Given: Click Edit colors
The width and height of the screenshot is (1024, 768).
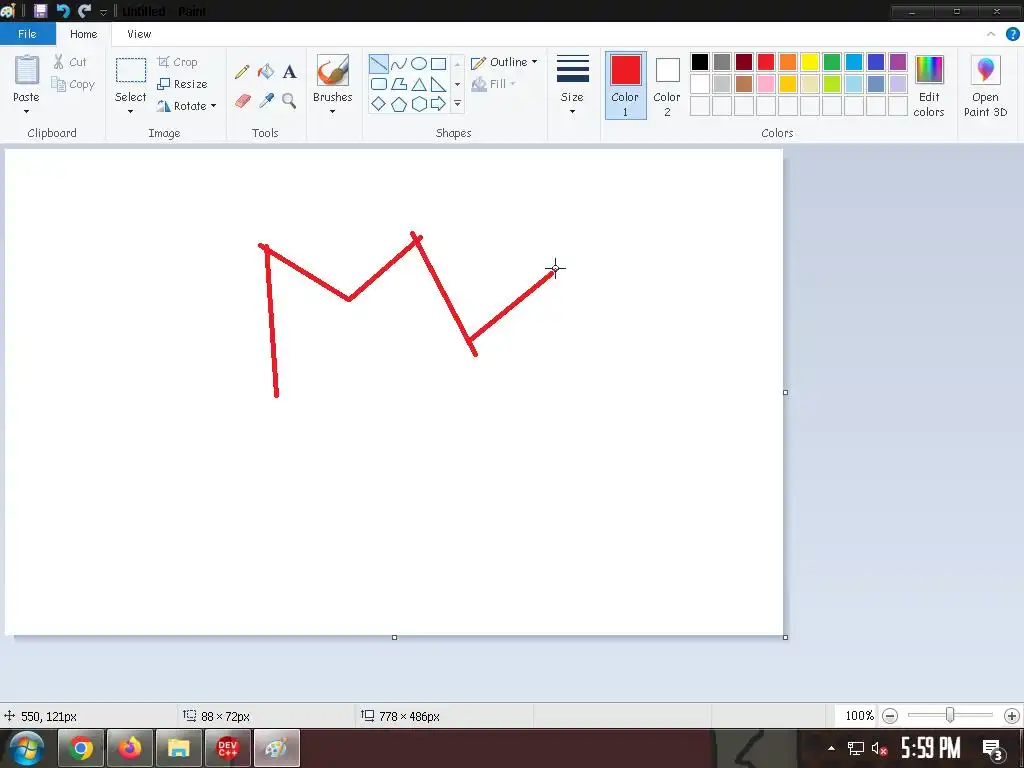Looking at the screenshot, I should click(x=929, y=87).
